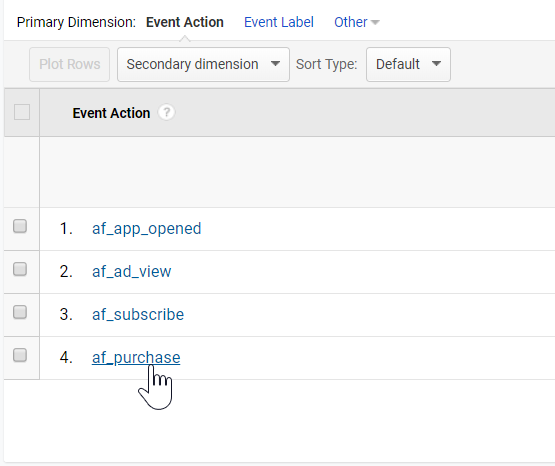Tick the checkbox for af_app_opened row
This screenshot has height=466, width=555.
tap(20, 226)
